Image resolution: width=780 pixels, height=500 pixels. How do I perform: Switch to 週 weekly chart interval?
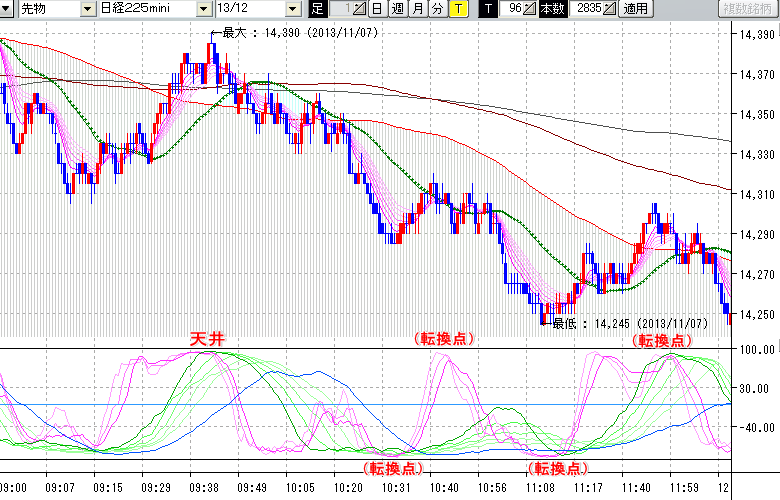tap(397, 9)
